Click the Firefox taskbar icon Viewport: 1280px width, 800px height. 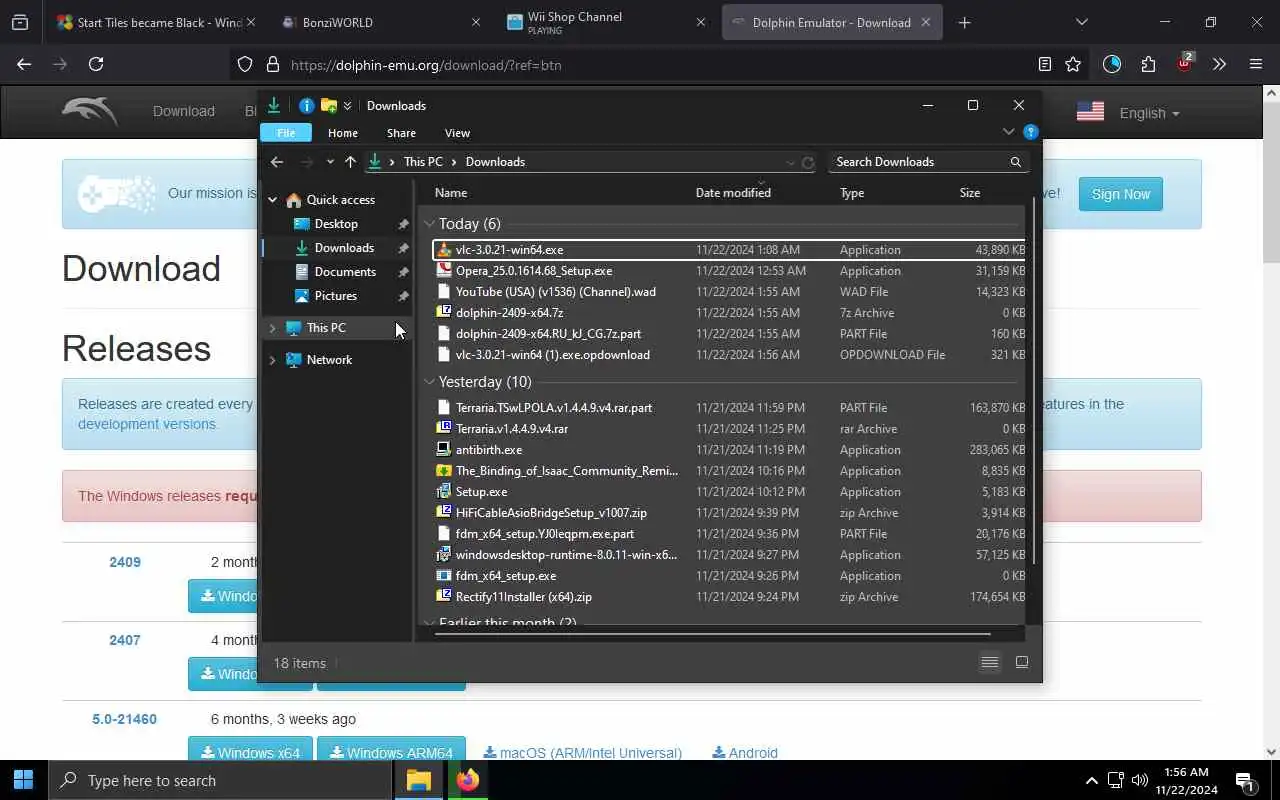[467, 781]
